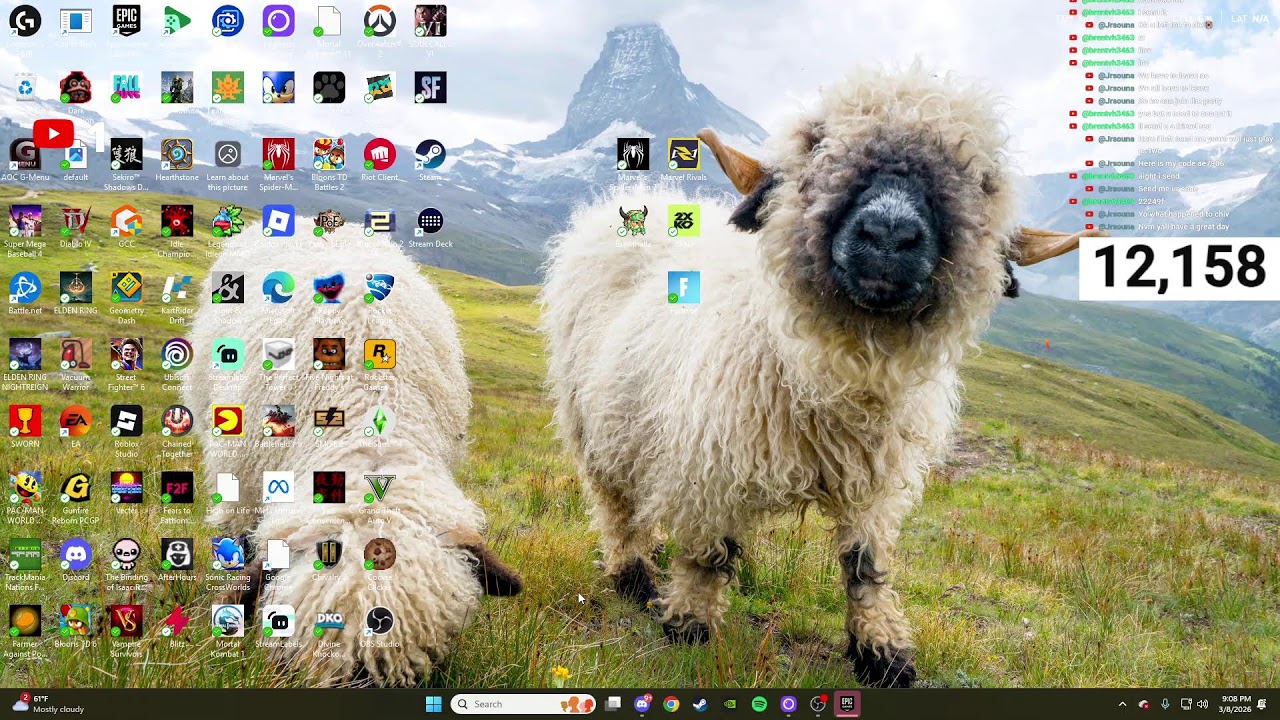Open the weather widget showing Mostly cloudy

[48, 704]
